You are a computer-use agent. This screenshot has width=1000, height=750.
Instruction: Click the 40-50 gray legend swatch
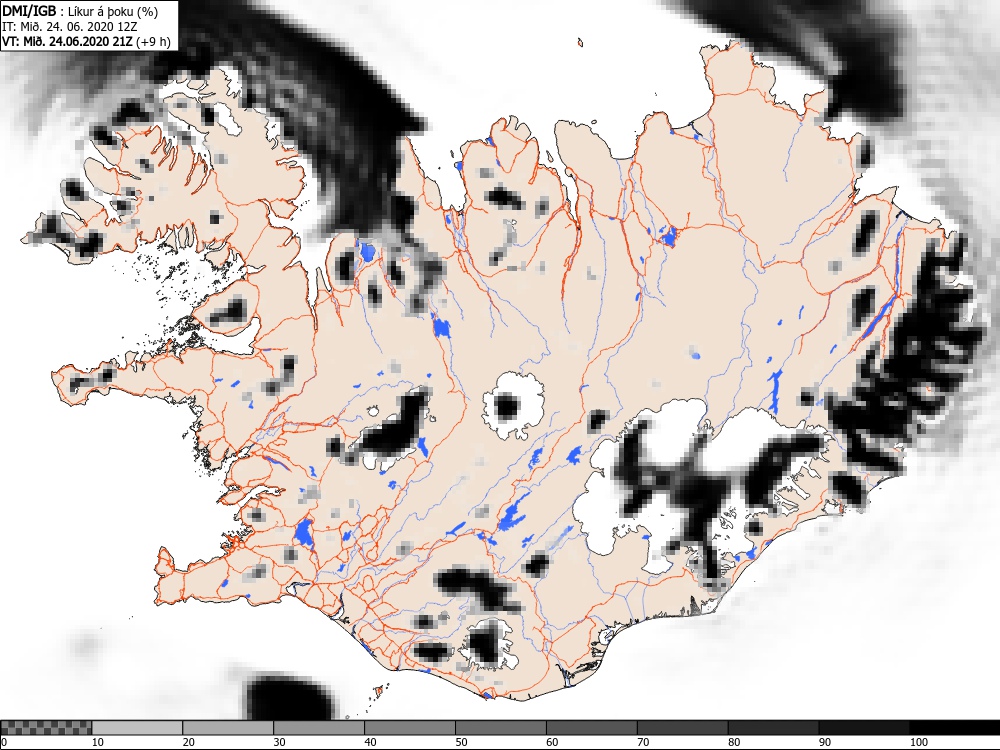click(409, 728)
